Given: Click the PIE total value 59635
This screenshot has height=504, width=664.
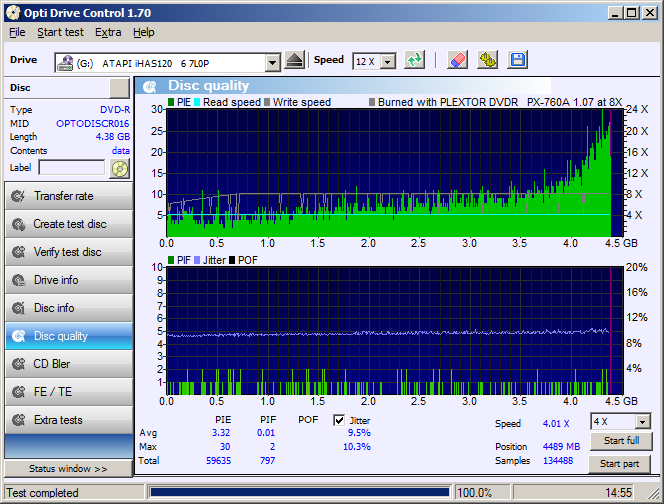Looking at the screenshot, I should 219,460.
